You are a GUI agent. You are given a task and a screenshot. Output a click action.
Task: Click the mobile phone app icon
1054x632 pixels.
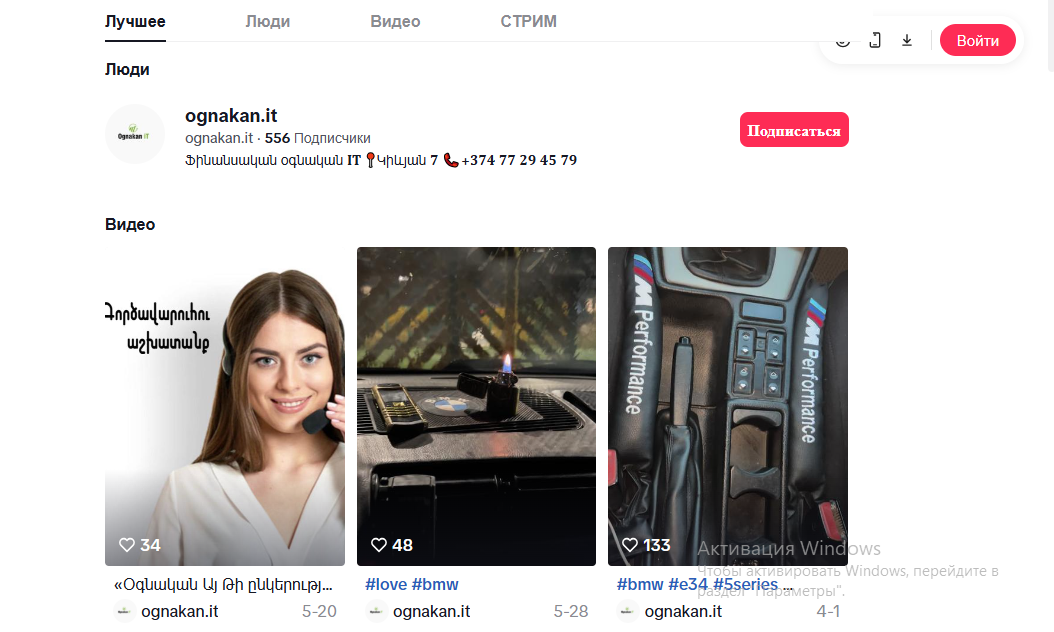click(x=875, y=40)
